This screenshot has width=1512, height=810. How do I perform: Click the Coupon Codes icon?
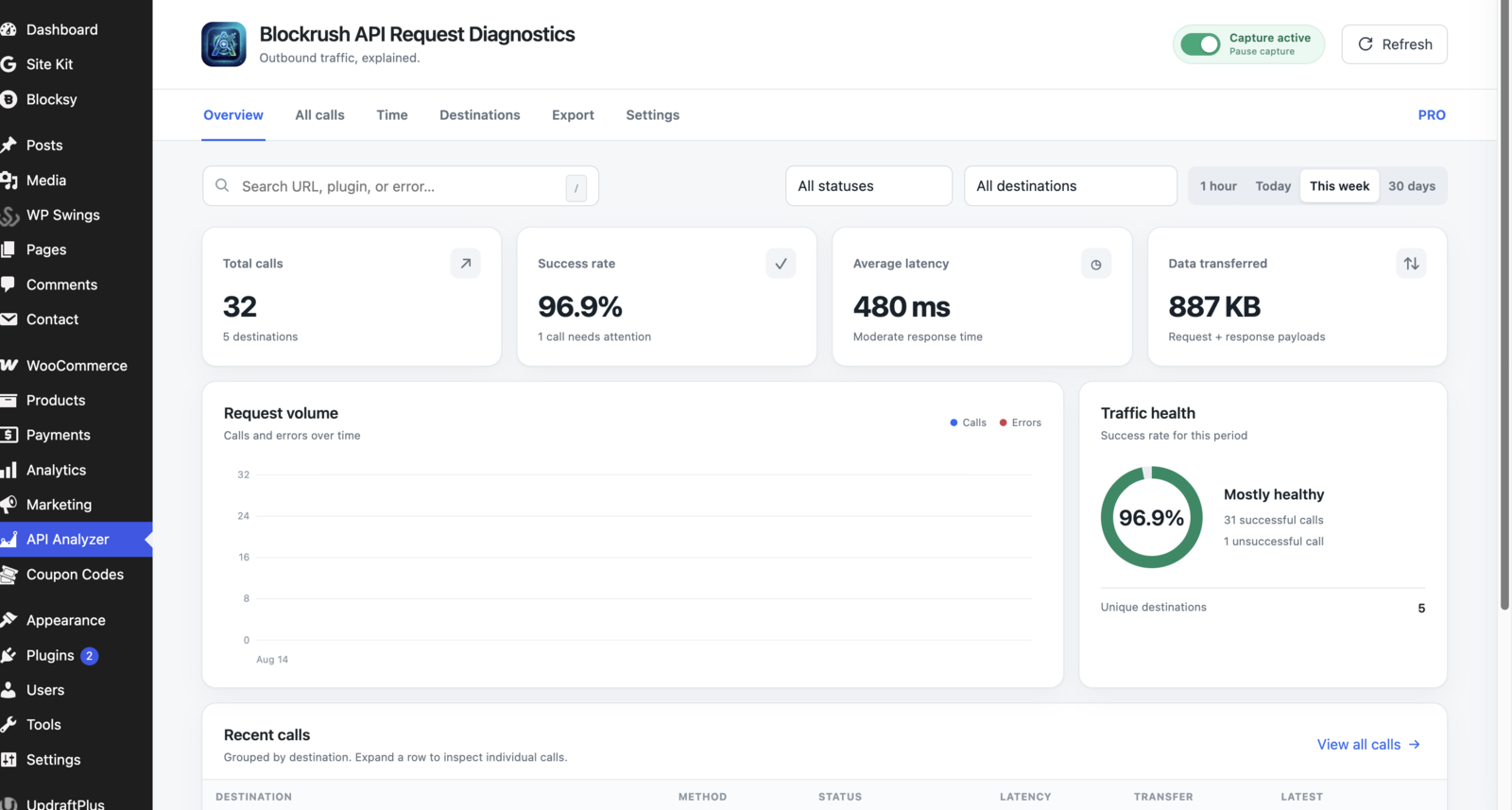[9, 575]
